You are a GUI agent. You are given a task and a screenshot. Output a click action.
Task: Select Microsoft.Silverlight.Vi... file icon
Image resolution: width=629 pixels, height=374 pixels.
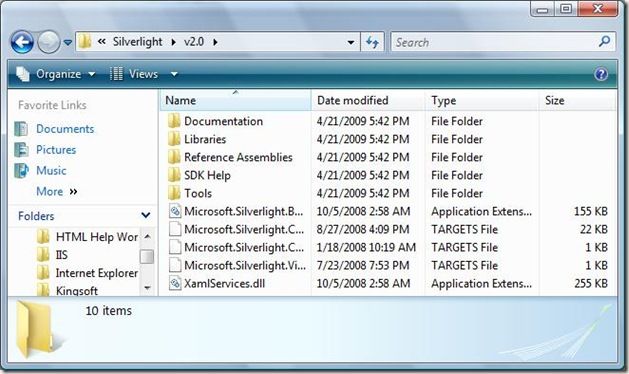pos(175,265)
